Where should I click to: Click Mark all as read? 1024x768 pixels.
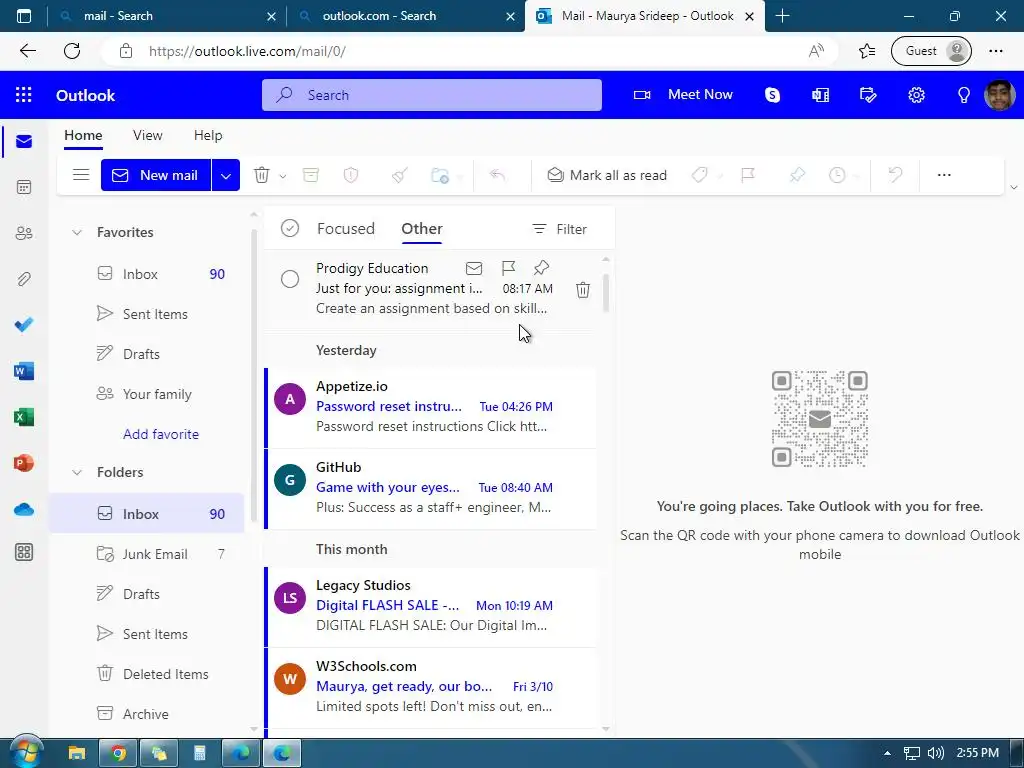607,175
